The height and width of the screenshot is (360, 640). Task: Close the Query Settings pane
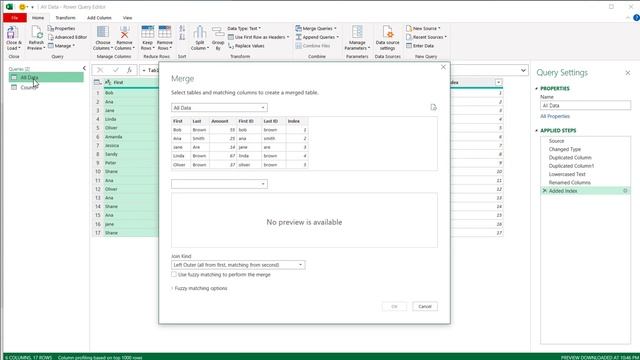click(x=628, y=73)
